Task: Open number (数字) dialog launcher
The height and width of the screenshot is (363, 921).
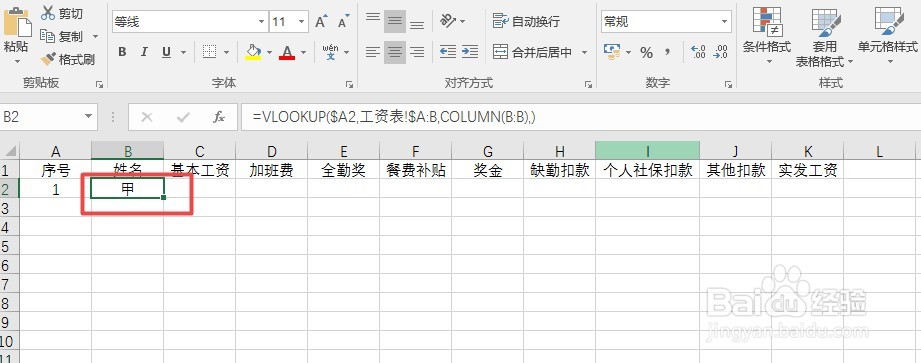Action: click(x=729, y=84)
